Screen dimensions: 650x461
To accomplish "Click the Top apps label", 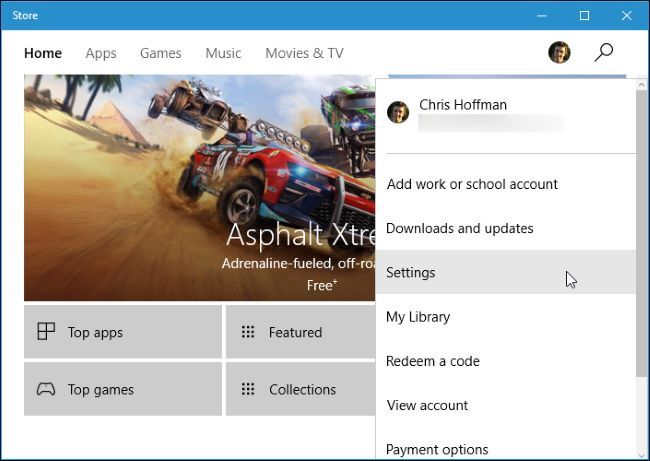I will click(x=95, y=332).
